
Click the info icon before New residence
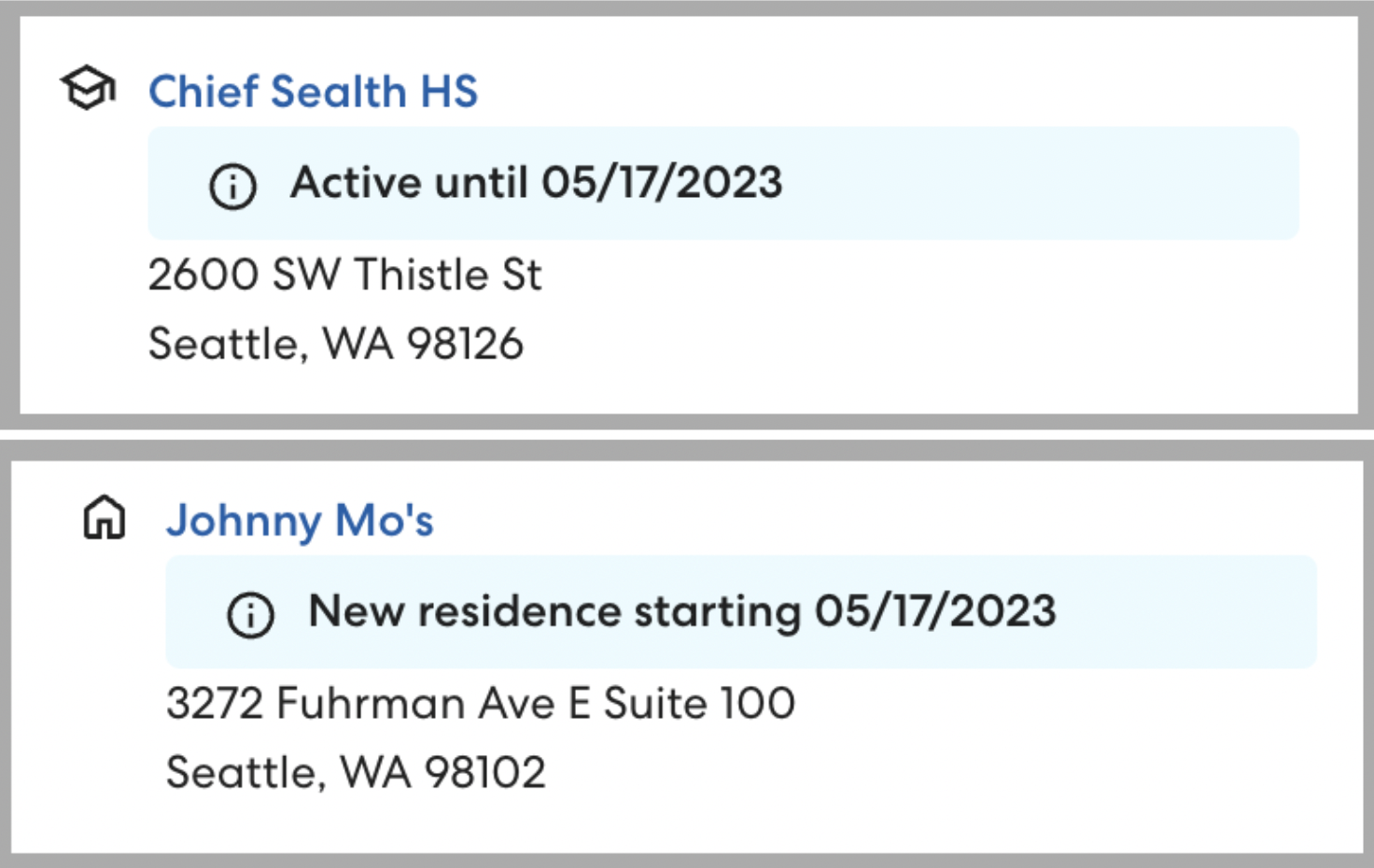(250, 614)
